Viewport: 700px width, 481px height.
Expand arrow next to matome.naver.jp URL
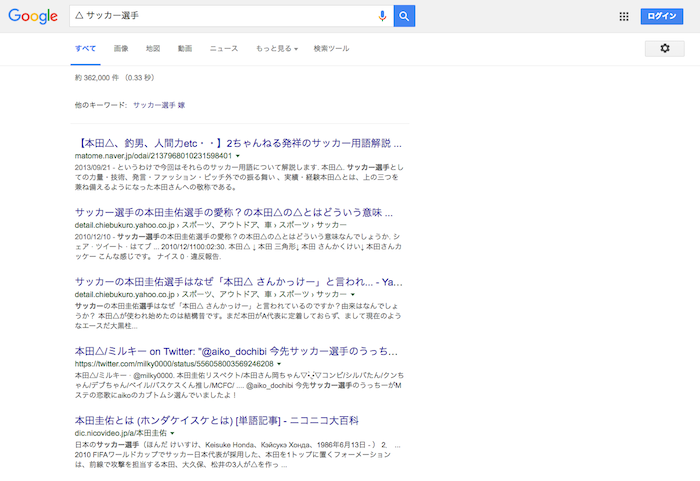238,157
